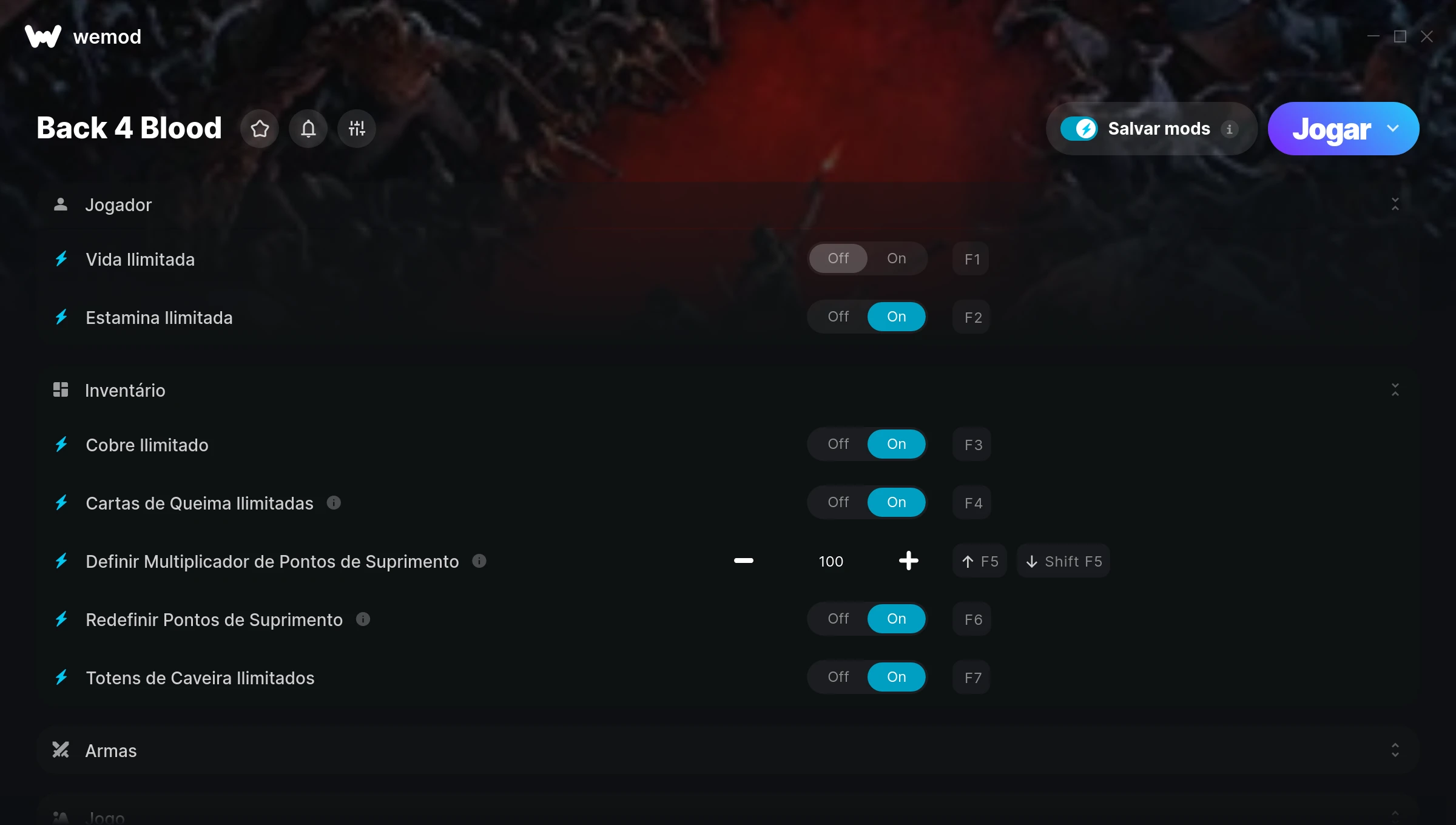This screenshot has width=1456, height=825.
Task: Click the Shift F5 decrease hotkey
Action: click(x=1063, y=561)
